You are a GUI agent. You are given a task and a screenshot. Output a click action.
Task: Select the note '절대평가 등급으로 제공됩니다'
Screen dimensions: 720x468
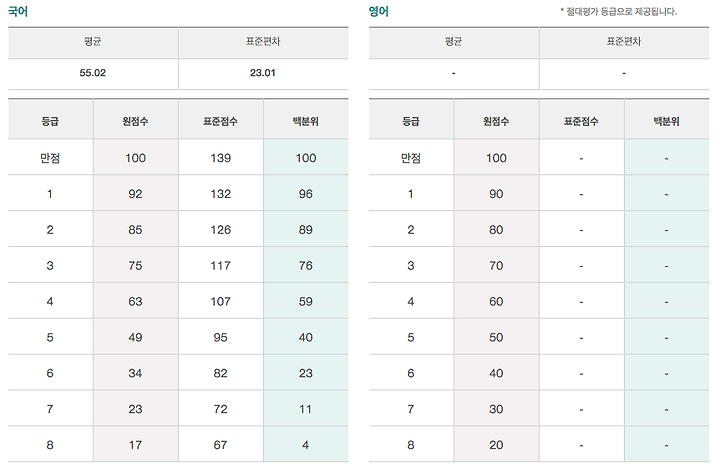(x=619, y=11)
